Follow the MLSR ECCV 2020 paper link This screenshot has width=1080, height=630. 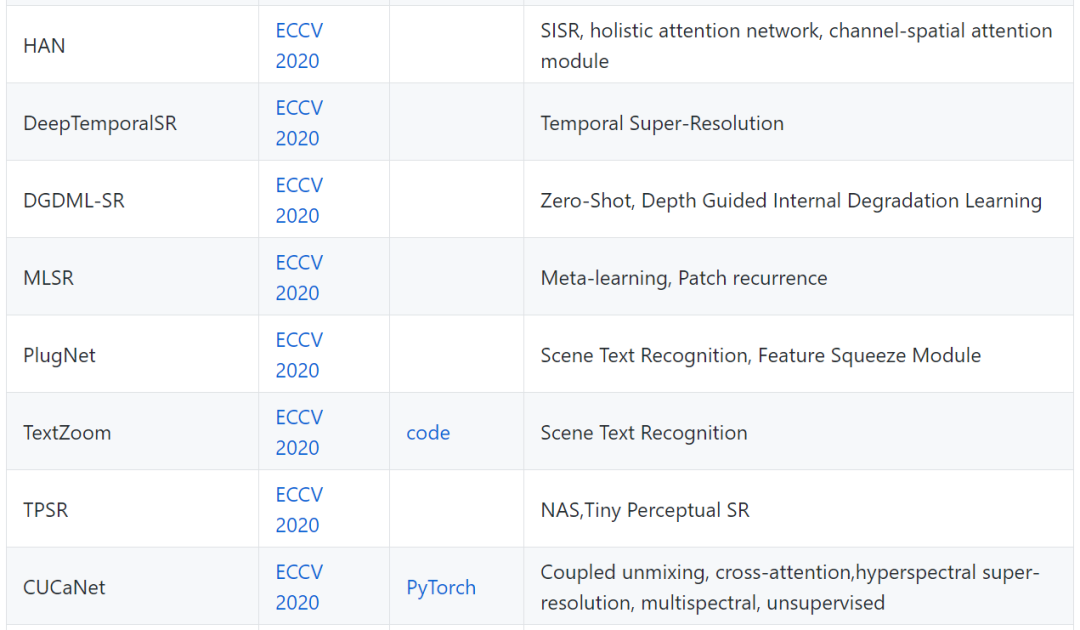pyautogui.click(x=299, y=277)
